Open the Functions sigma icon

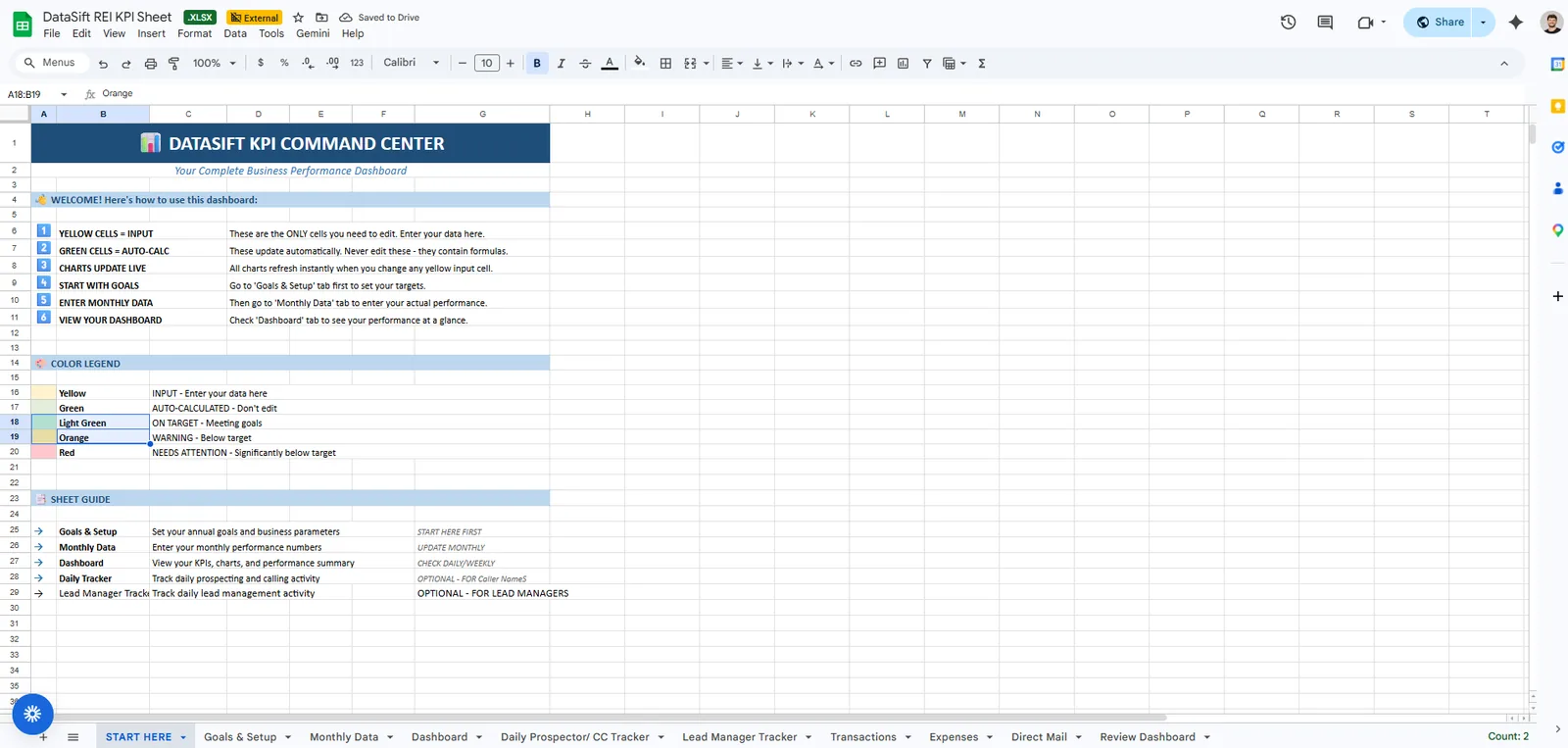pyautogui.click(x=982, y=63)
